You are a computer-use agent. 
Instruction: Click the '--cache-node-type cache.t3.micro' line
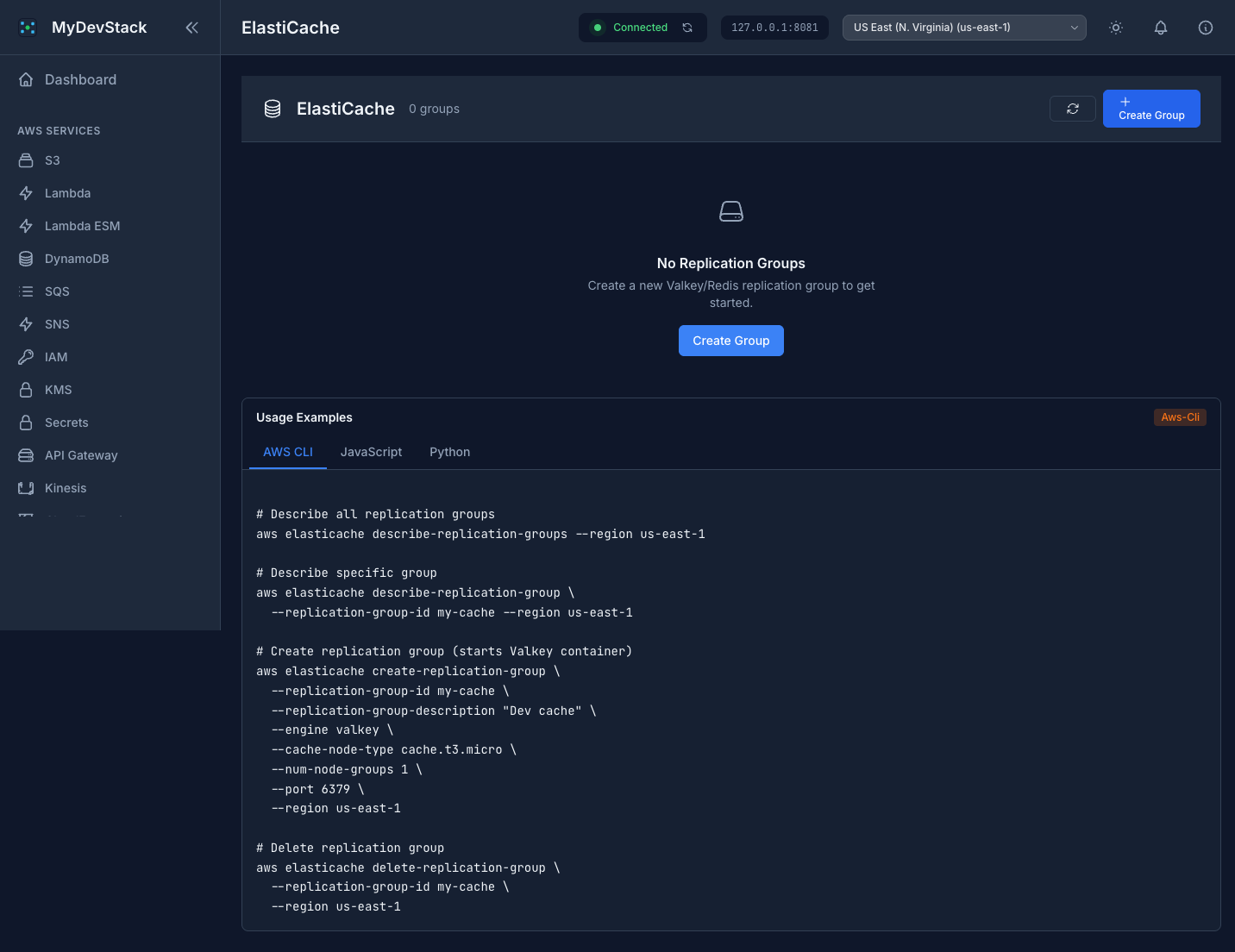click(x=393, y=749)
